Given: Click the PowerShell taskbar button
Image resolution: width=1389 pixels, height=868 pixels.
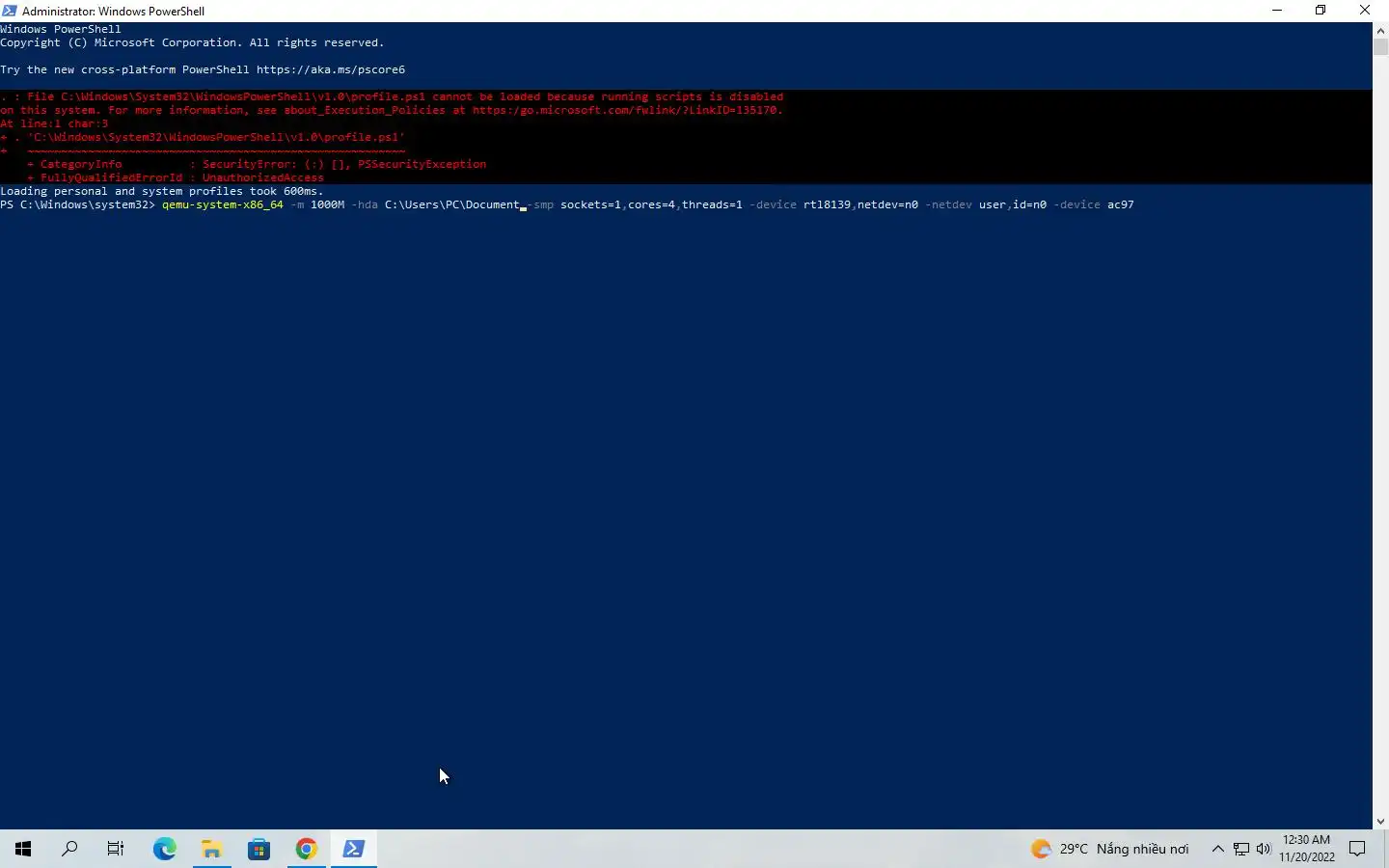Looking at the screenshot, I should (x=354, y=849).
